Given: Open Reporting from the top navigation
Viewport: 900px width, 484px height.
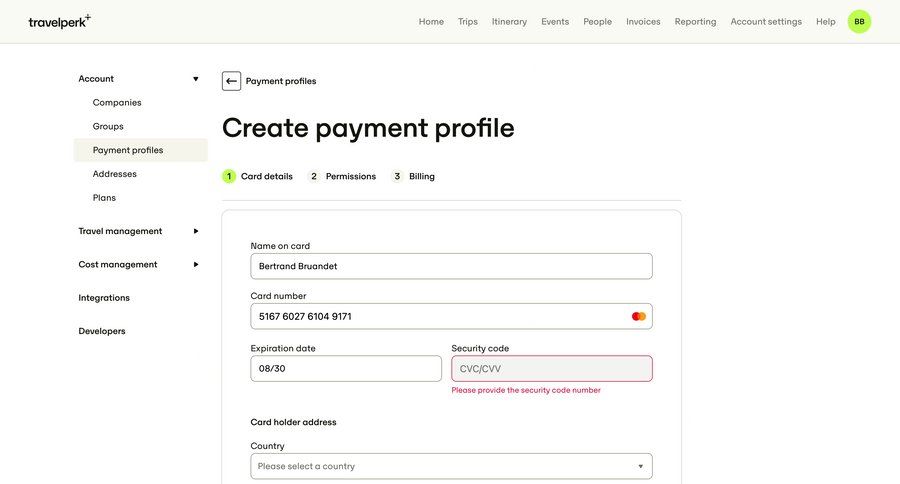Looking at the screenshot, I should click(695, 21).
